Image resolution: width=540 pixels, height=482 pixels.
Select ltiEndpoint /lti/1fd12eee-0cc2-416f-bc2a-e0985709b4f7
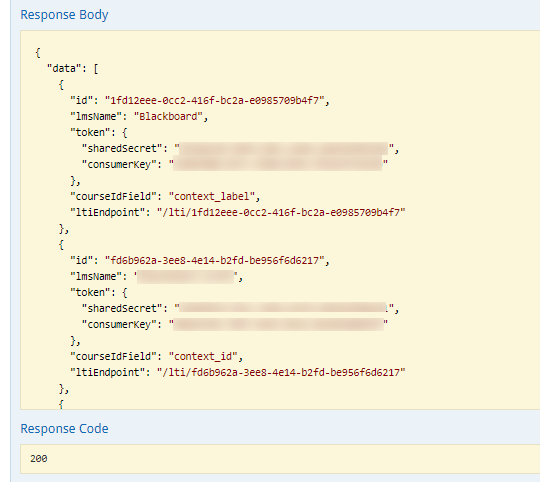click(281, 212)
